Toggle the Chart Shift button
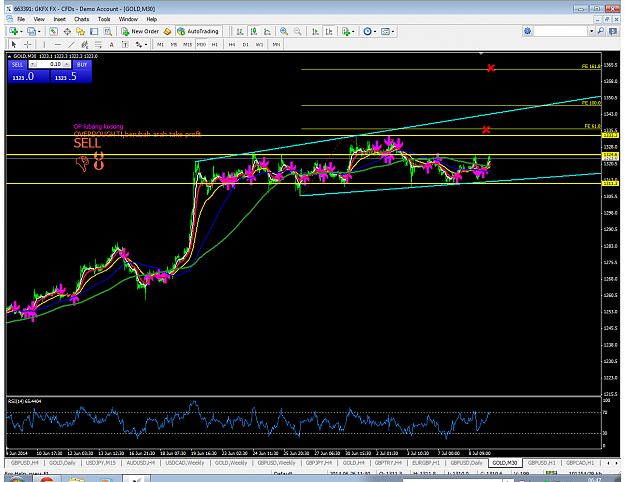The width and height of the screenshot is (625, 482). coord(329,31)
